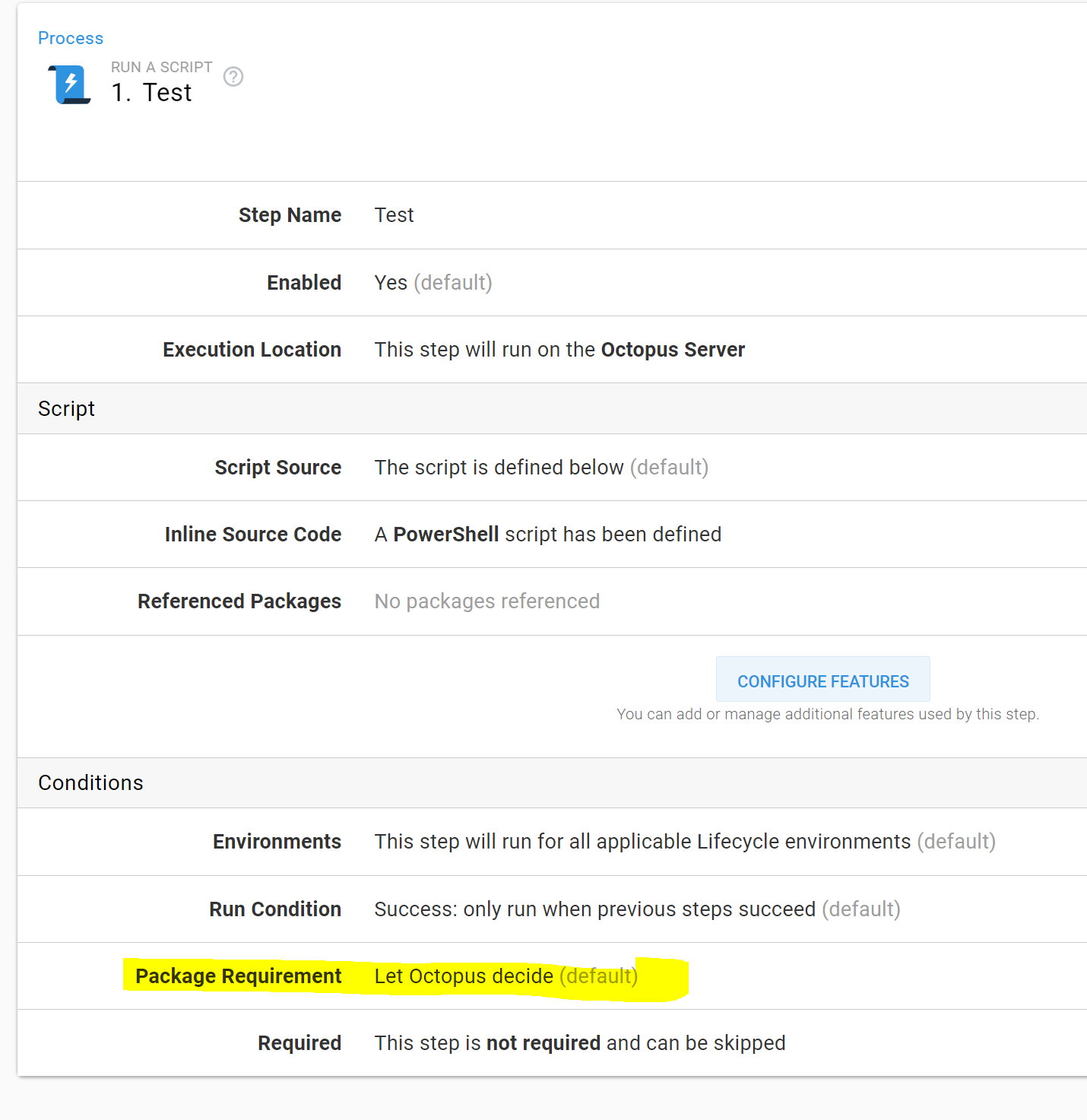
Task: Click the Script section header
Action: point(66,408)
